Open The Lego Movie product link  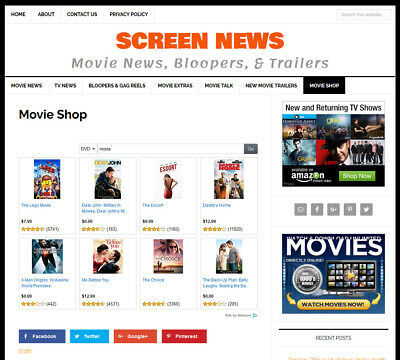click(36, 205)
